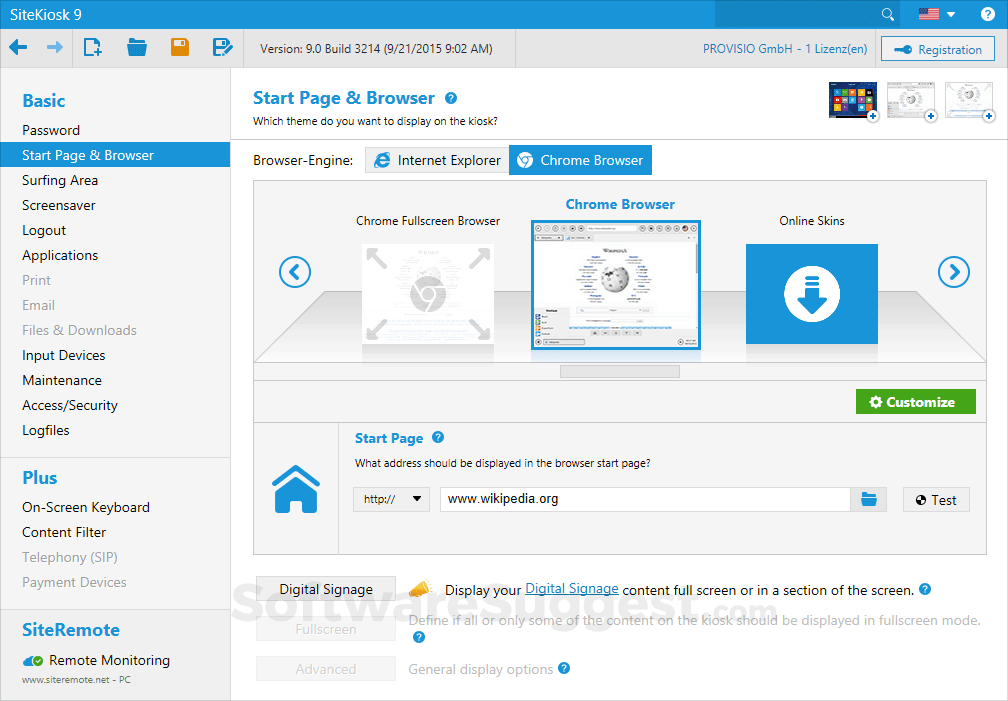Screen dimensions: 1008x701
Task: Open the http:// protocol dropdown
Action: [x=391, y=498]
